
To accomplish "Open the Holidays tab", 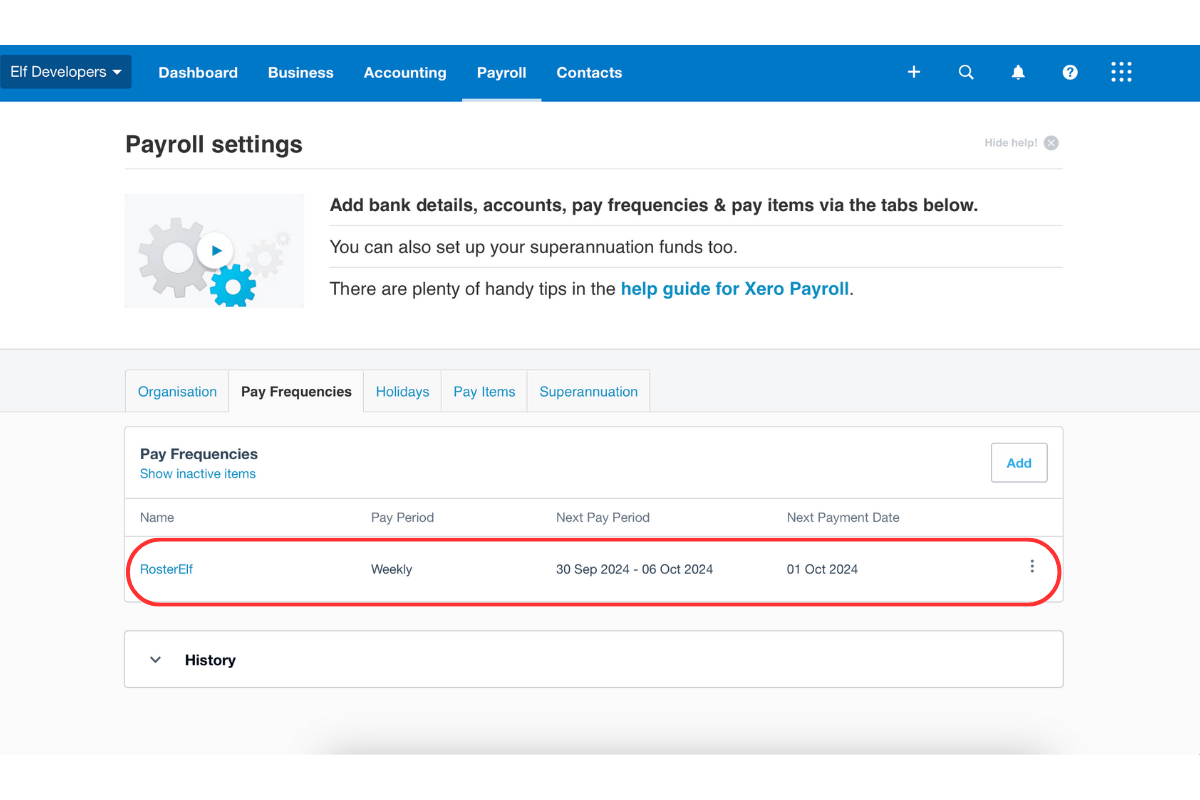I will (402, 391).
